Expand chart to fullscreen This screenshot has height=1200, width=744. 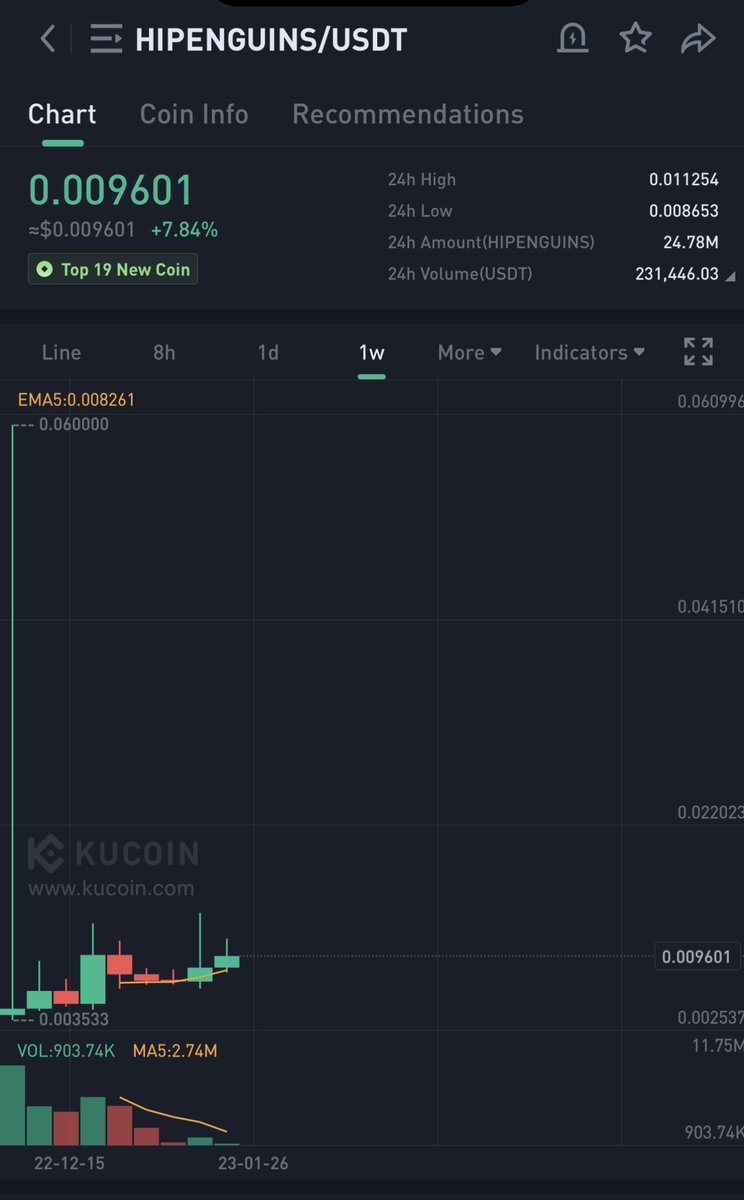click(698, 352)
